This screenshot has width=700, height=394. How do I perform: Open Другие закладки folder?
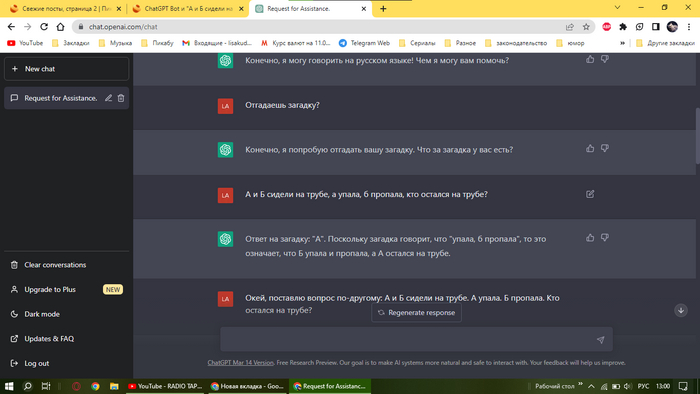[665, 43]
